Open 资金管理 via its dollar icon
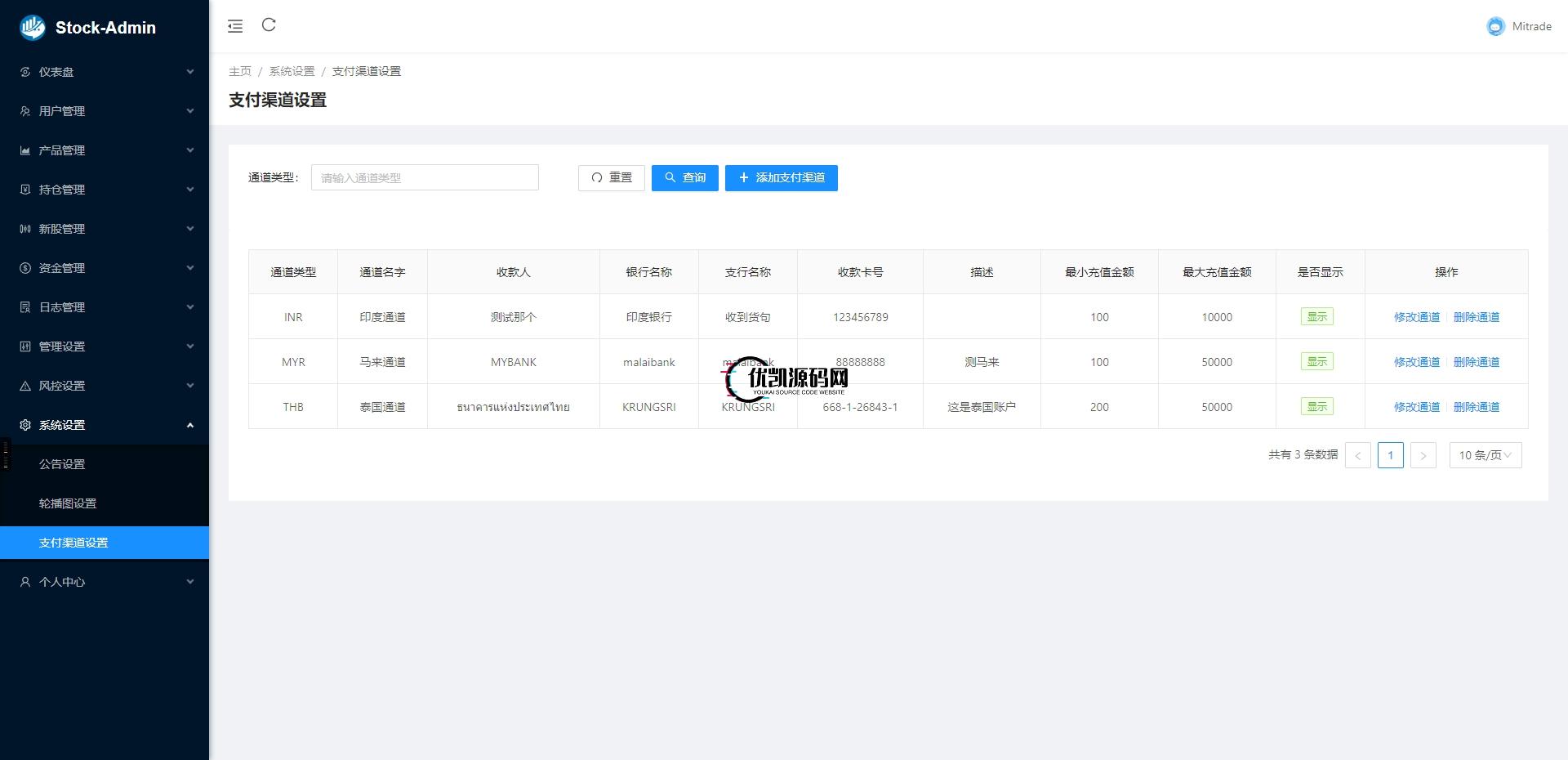 coord(24,267)
